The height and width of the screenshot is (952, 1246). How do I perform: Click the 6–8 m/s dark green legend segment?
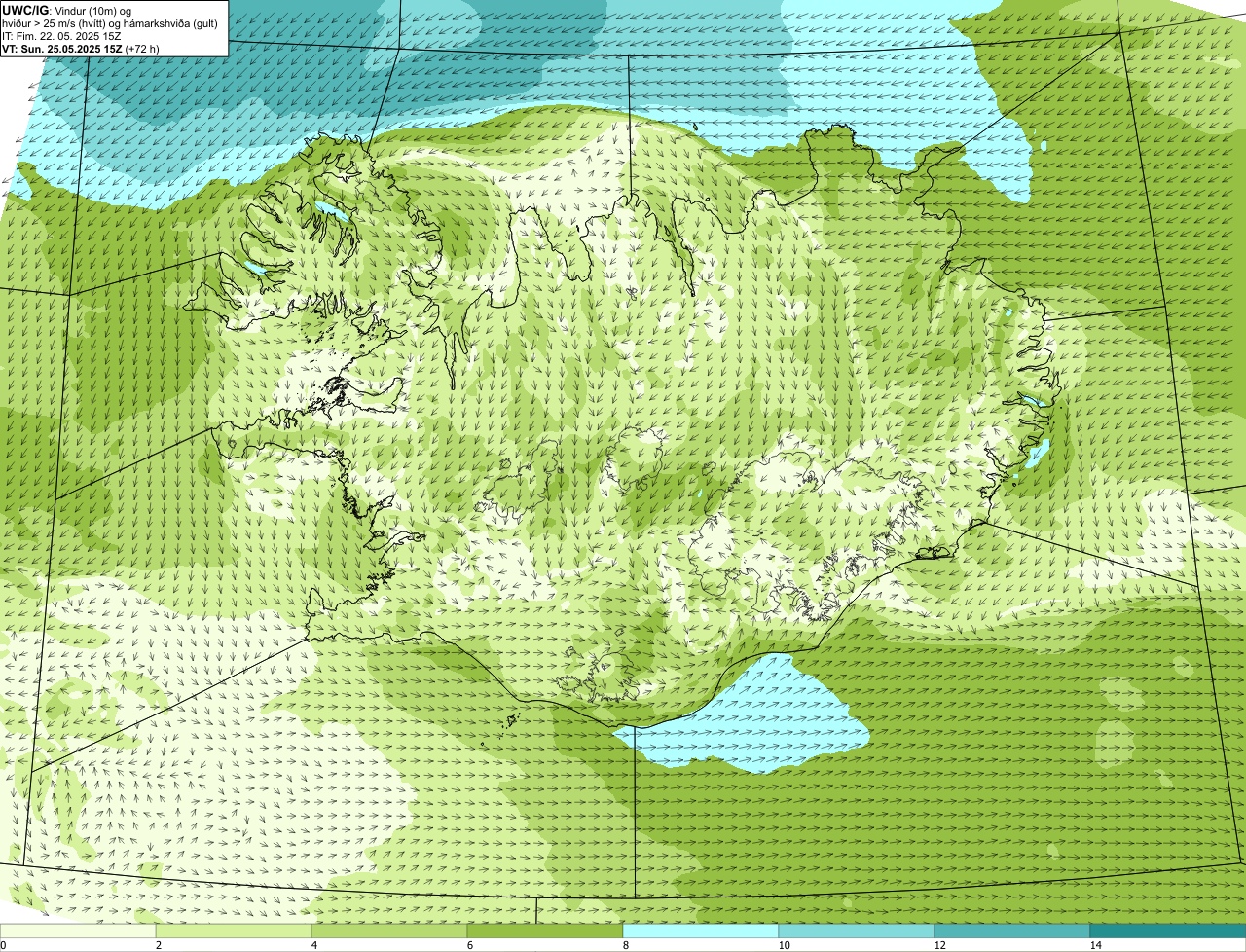(x=545, y=931)
